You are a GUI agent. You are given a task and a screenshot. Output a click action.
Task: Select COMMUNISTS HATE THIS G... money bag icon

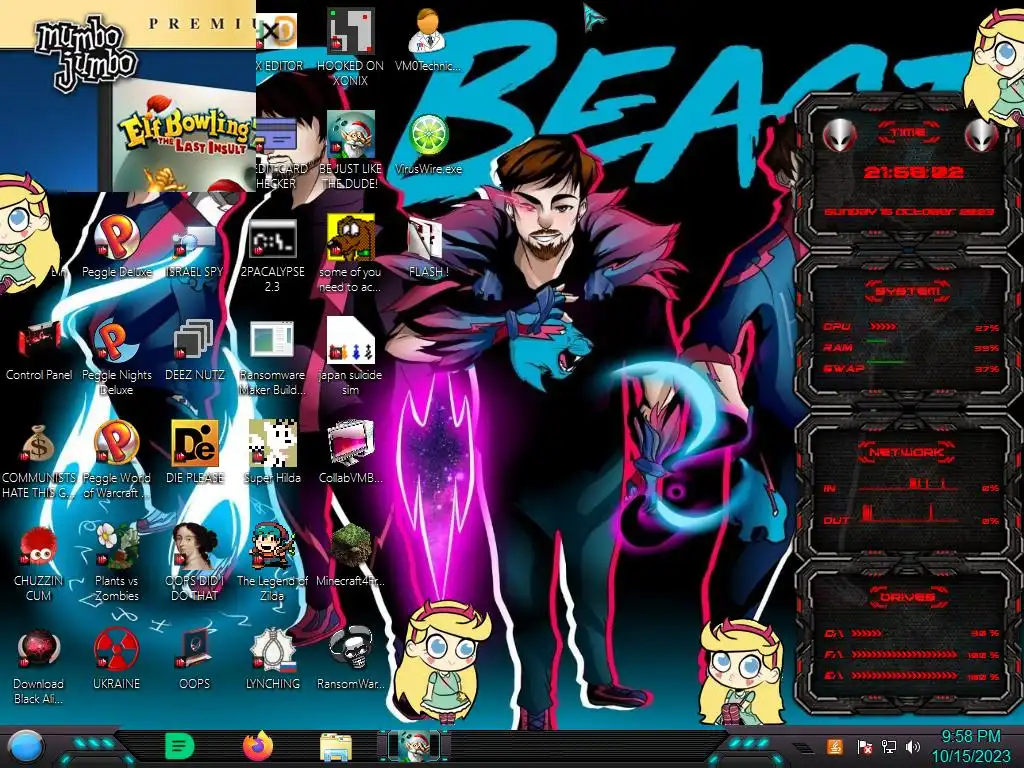(39, 461)
